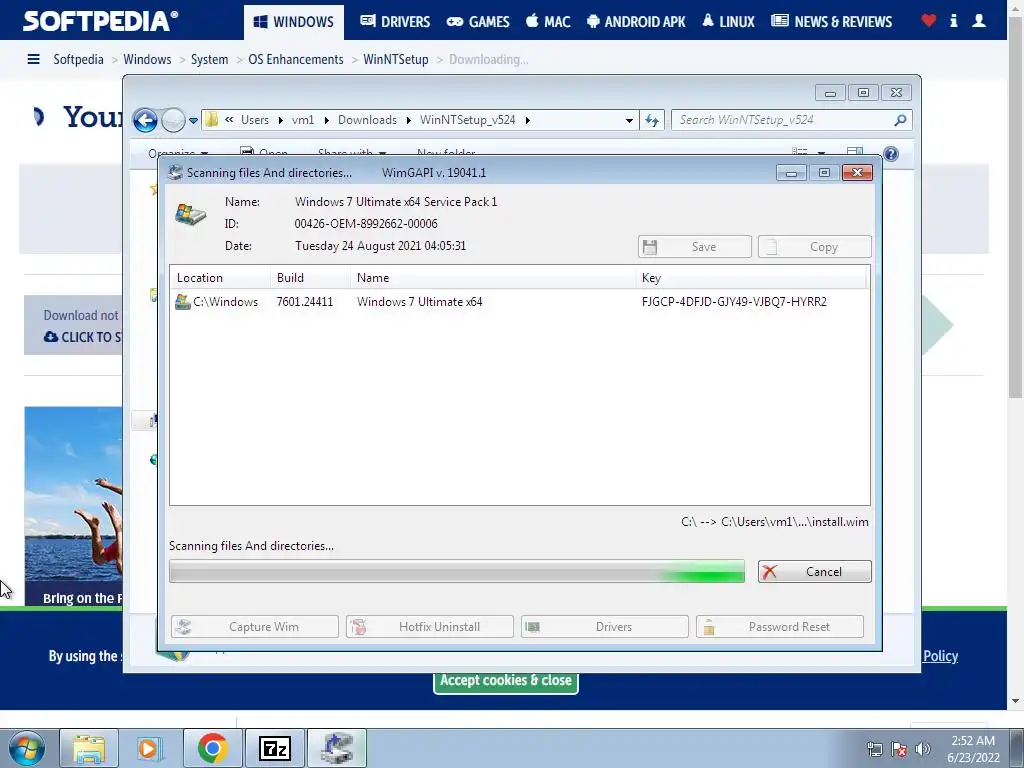
Task: Open recent locations dropdown next to forward arrow
Action: 193,120
